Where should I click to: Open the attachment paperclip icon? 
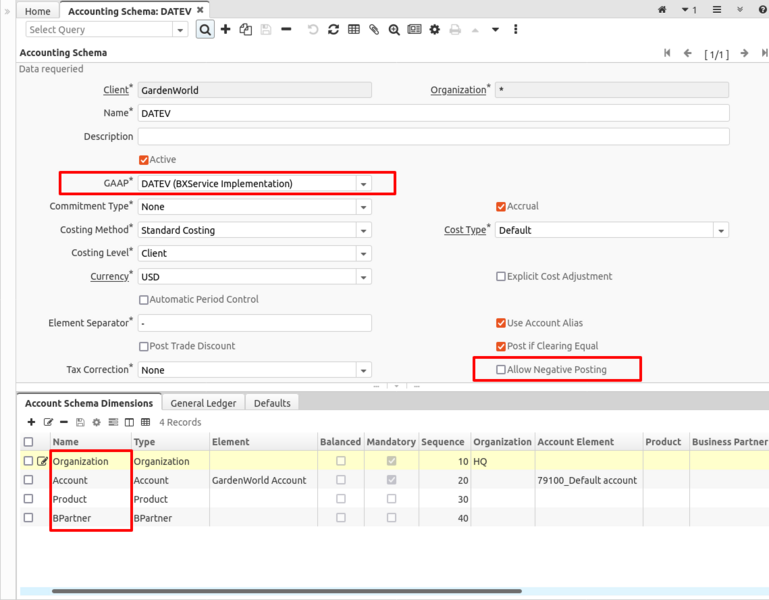pos(374,30)
